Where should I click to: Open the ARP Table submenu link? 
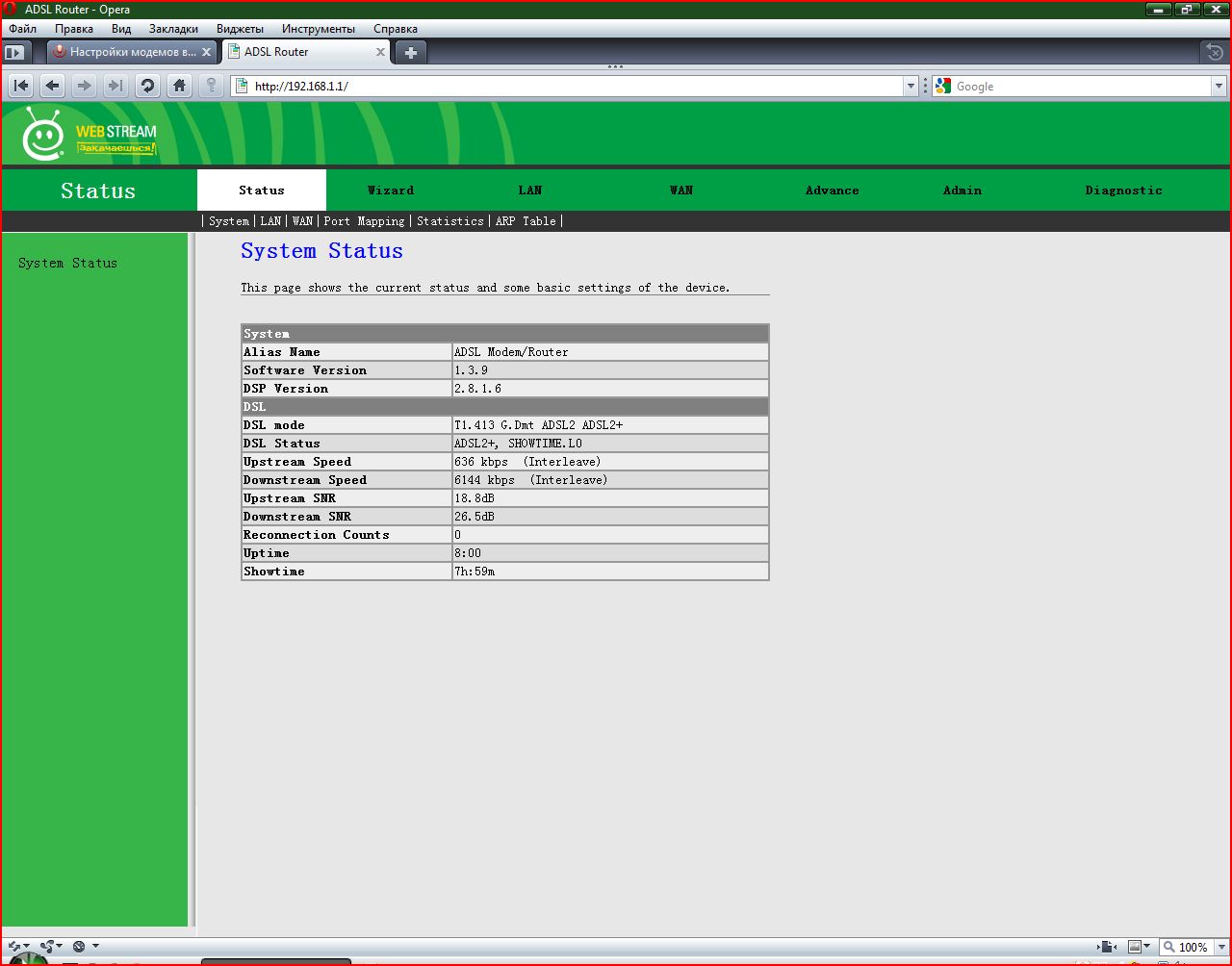[526, 221]
